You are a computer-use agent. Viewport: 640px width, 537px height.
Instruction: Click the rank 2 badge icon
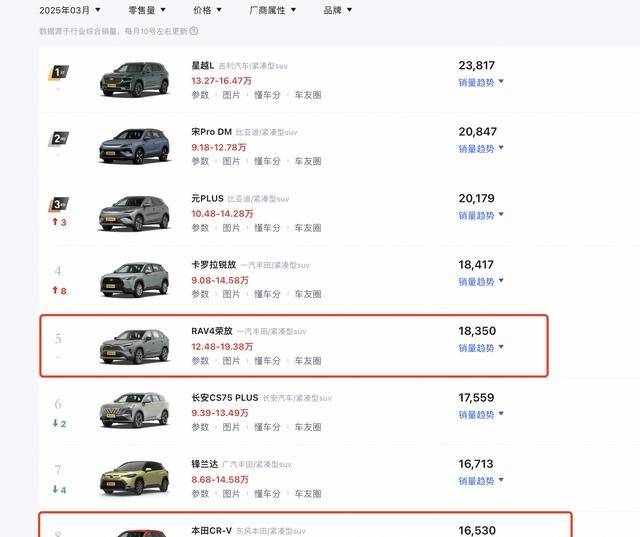(x=59, y=139)
